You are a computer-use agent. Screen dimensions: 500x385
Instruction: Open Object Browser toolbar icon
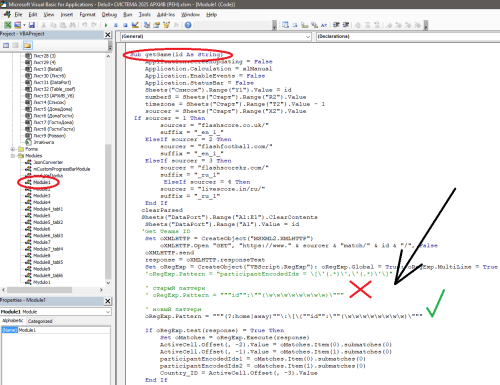click(x=166, y=25)
